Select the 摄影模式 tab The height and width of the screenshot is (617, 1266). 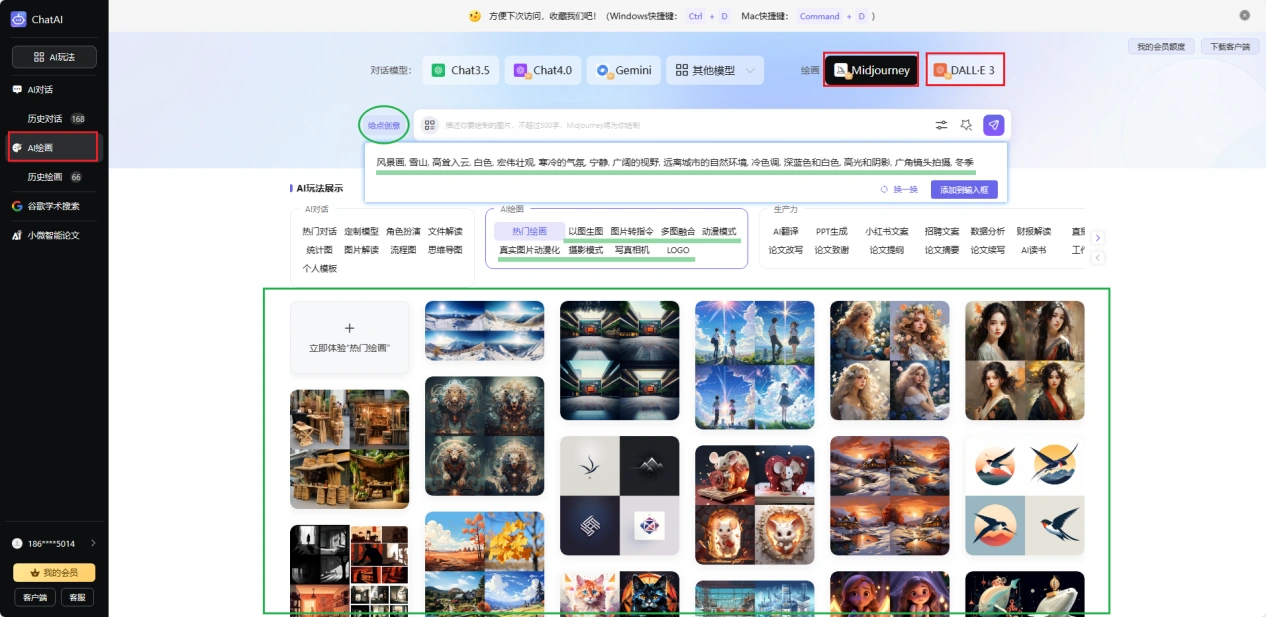pyautogui.click(x=586, y=250)
